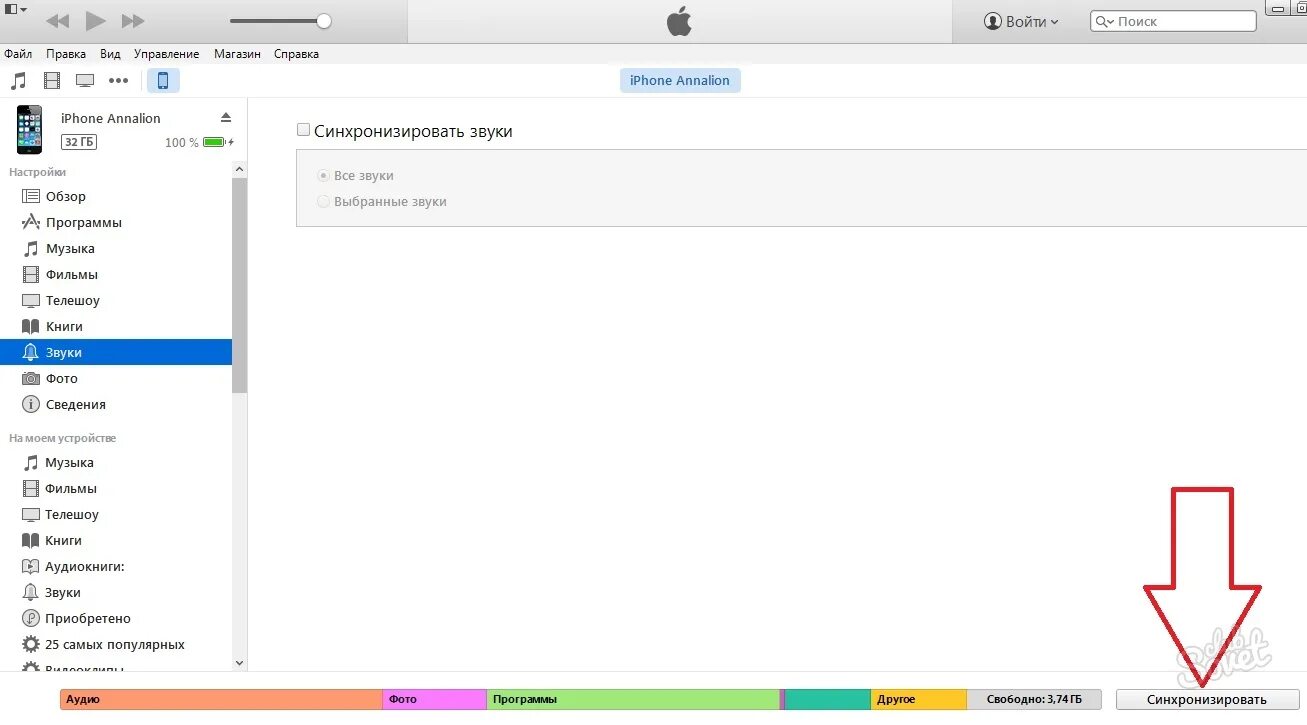Open search options magnifier dropdown

coord(1104,21)
